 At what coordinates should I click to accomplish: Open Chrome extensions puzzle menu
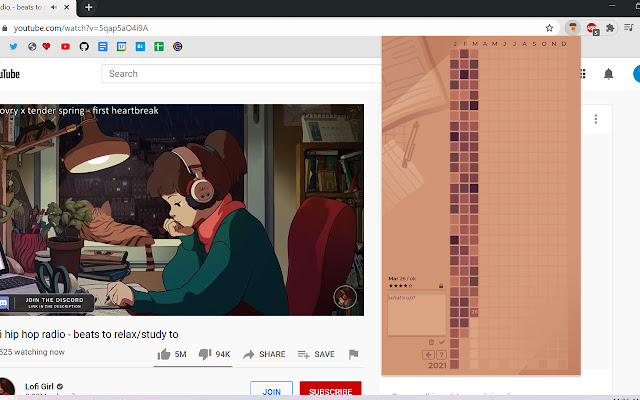(610, 28)
